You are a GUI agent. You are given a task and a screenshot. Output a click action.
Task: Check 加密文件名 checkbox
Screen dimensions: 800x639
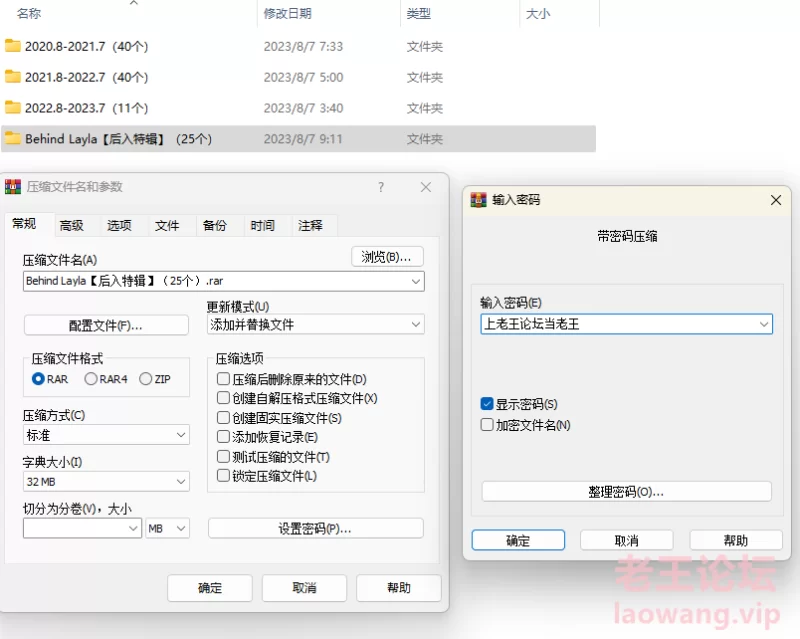point(487,425)
